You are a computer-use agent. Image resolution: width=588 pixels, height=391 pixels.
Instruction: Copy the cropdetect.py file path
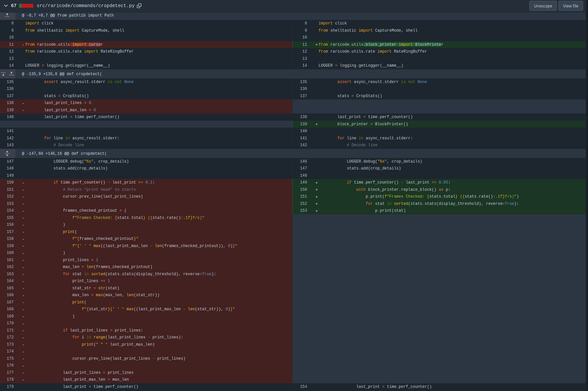tap(139, 6)
